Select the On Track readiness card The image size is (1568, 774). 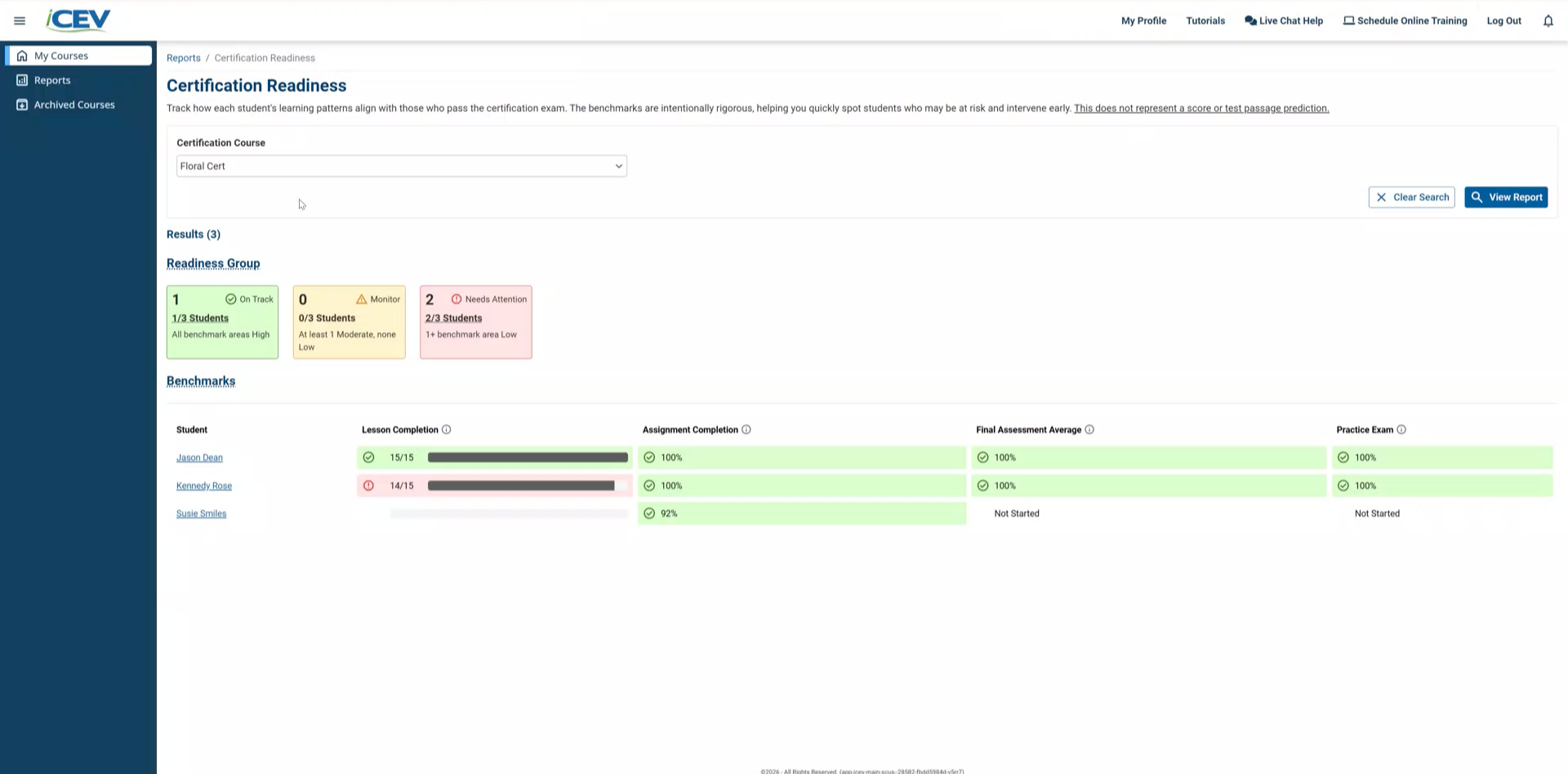coord(222,322)
